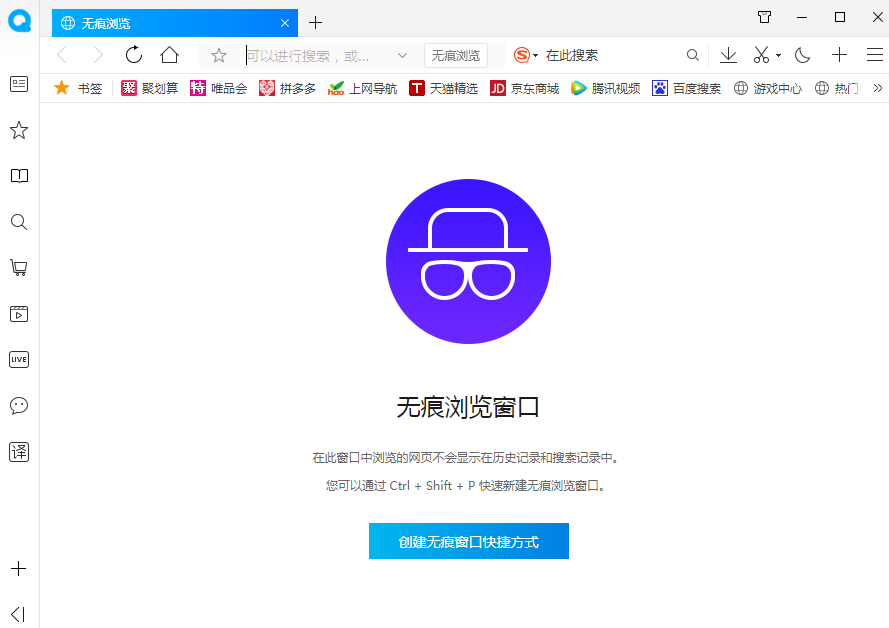The height and width of the screenshot is (628, 889).
Task: Click the 创建无痕窗口快捷方式 button
Action: point(468,540)
